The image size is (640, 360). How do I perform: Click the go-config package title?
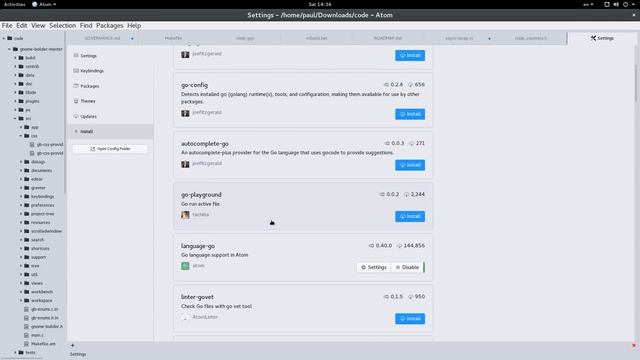pos(194,85)
